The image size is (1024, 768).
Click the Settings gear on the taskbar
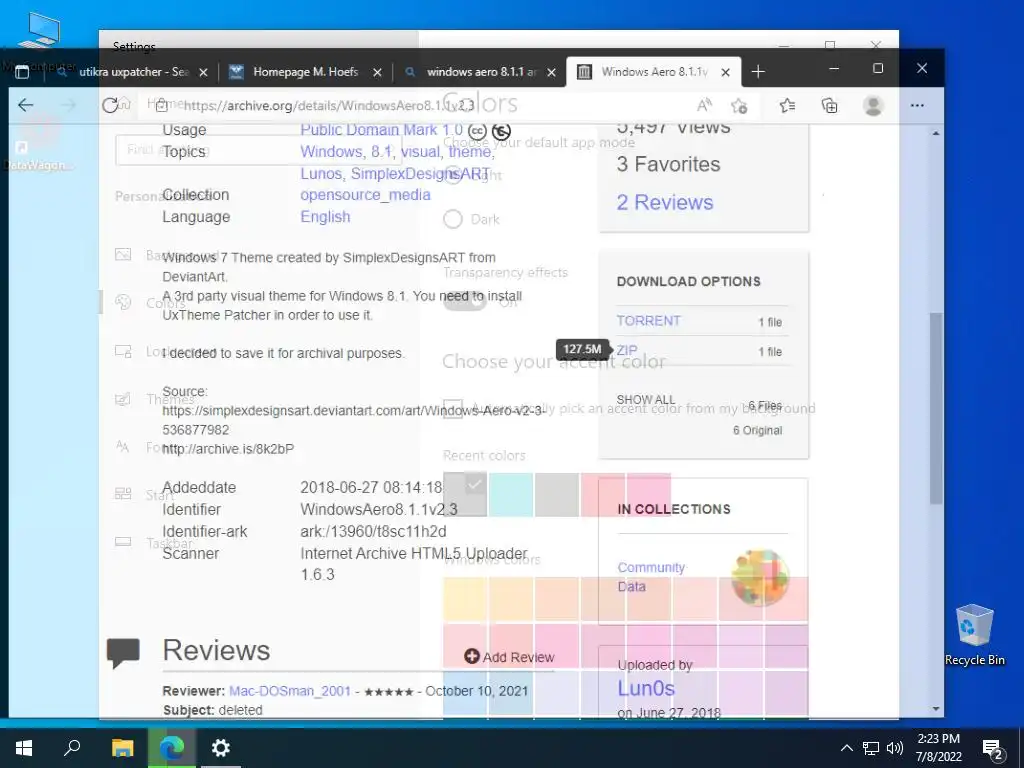pos(221,748)
